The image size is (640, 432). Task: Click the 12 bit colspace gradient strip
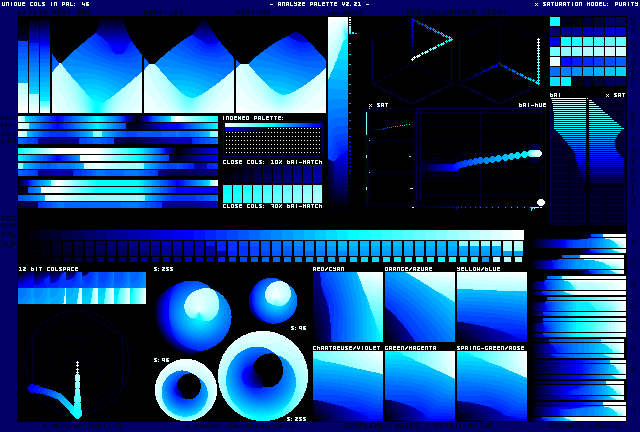click(x=82, y=289)
